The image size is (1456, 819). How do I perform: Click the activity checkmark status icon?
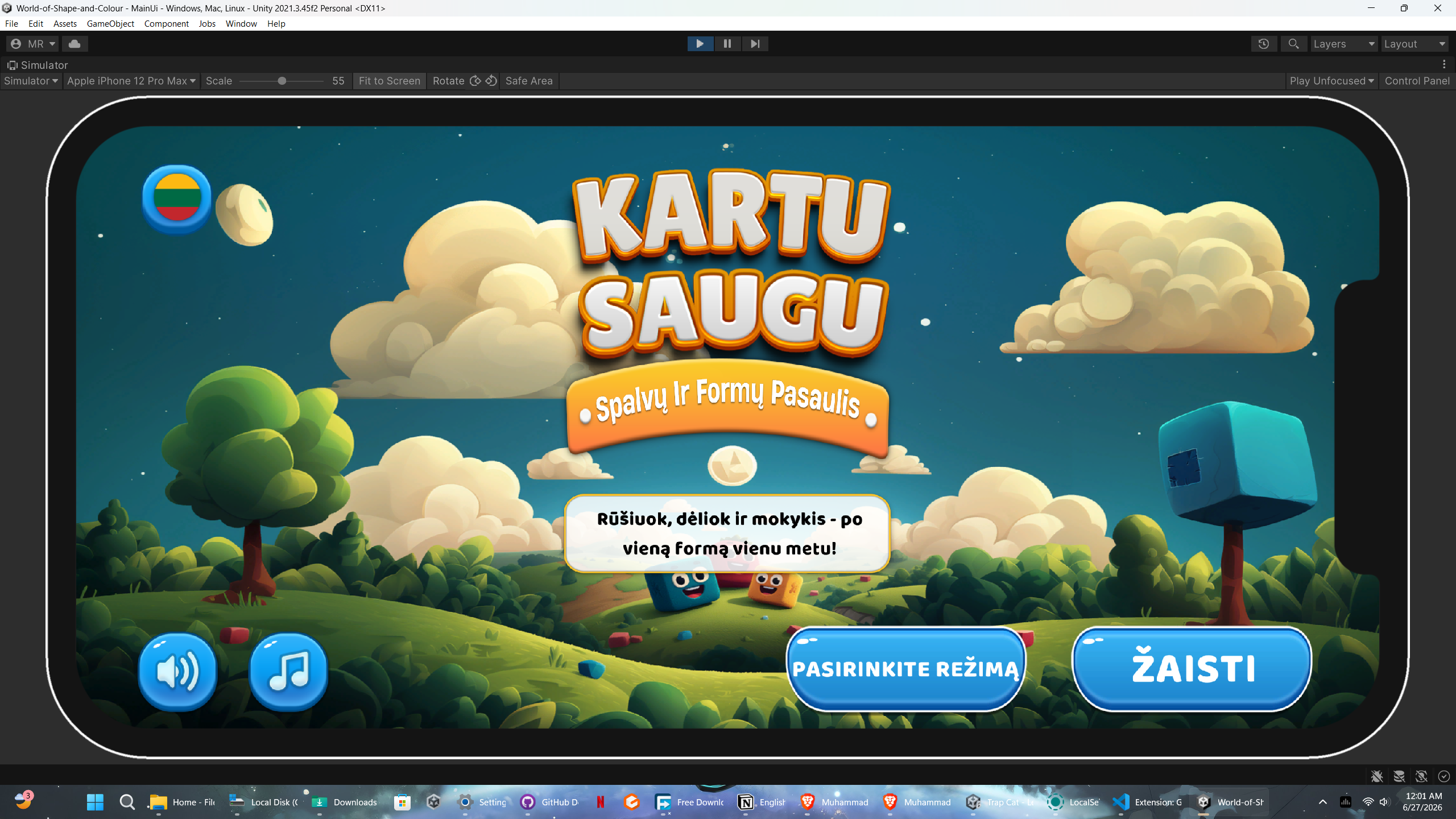(1443, 776)
